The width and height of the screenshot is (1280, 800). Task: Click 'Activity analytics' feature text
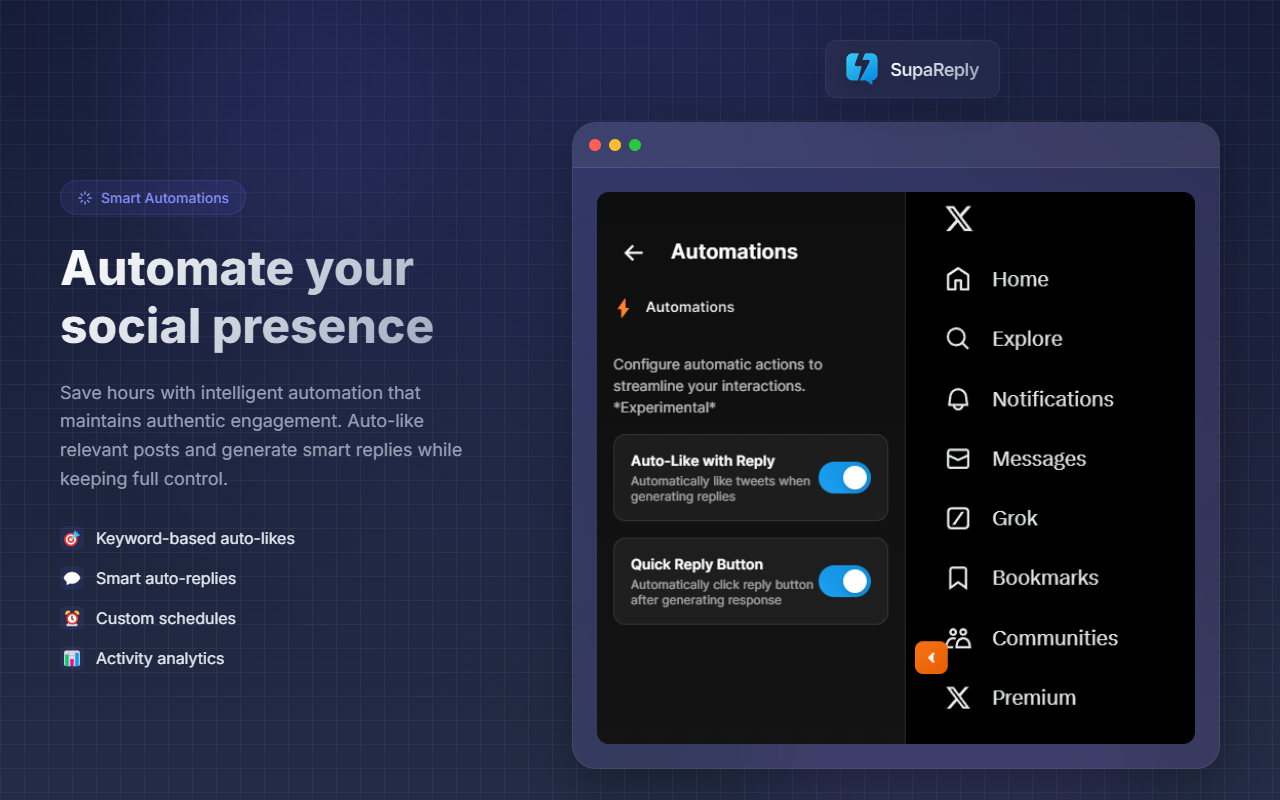point(160,659)
